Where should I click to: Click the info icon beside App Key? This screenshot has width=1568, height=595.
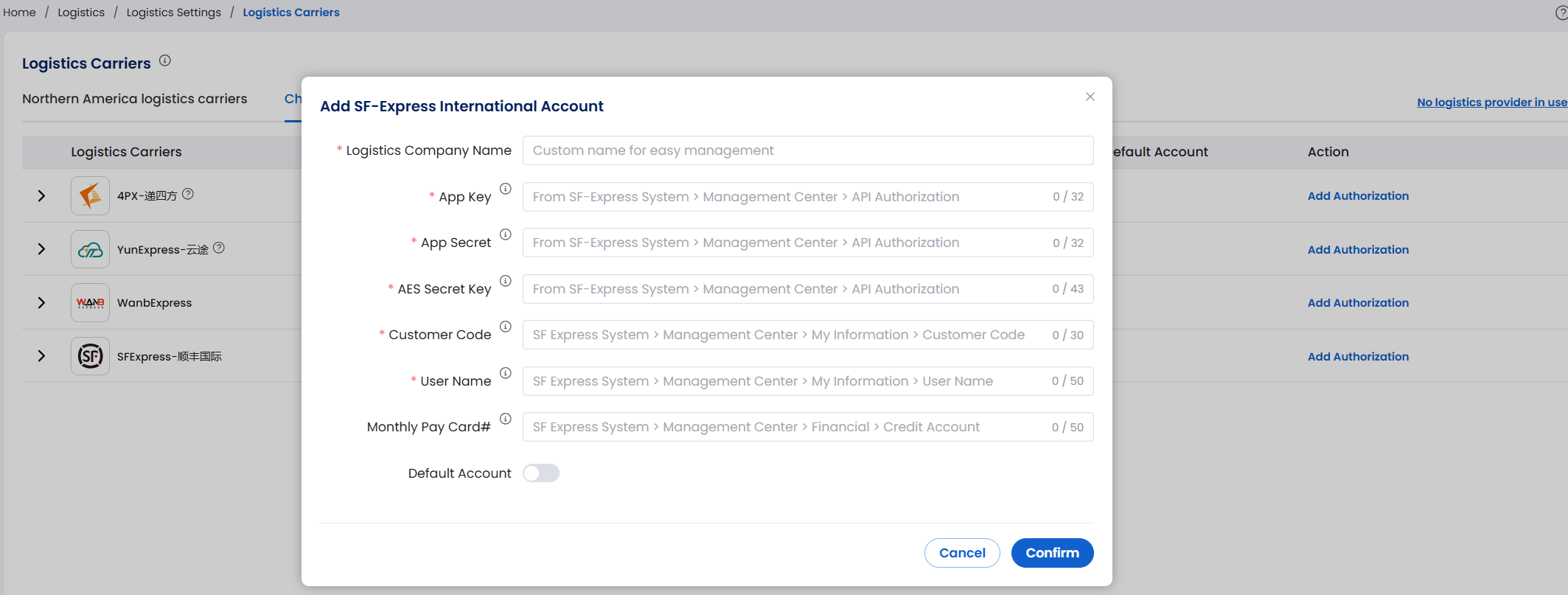(505, 189)
